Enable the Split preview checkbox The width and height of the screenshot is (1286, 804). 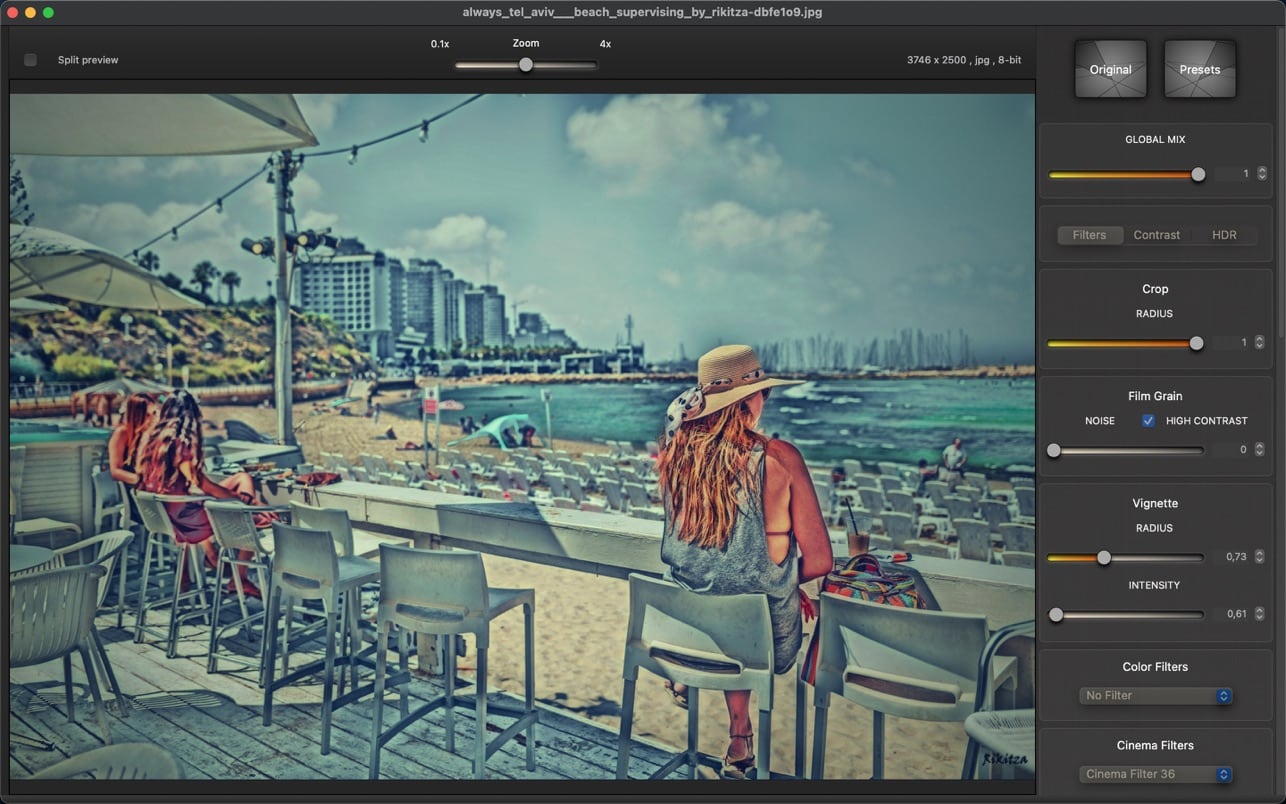(x=30, y=60)
